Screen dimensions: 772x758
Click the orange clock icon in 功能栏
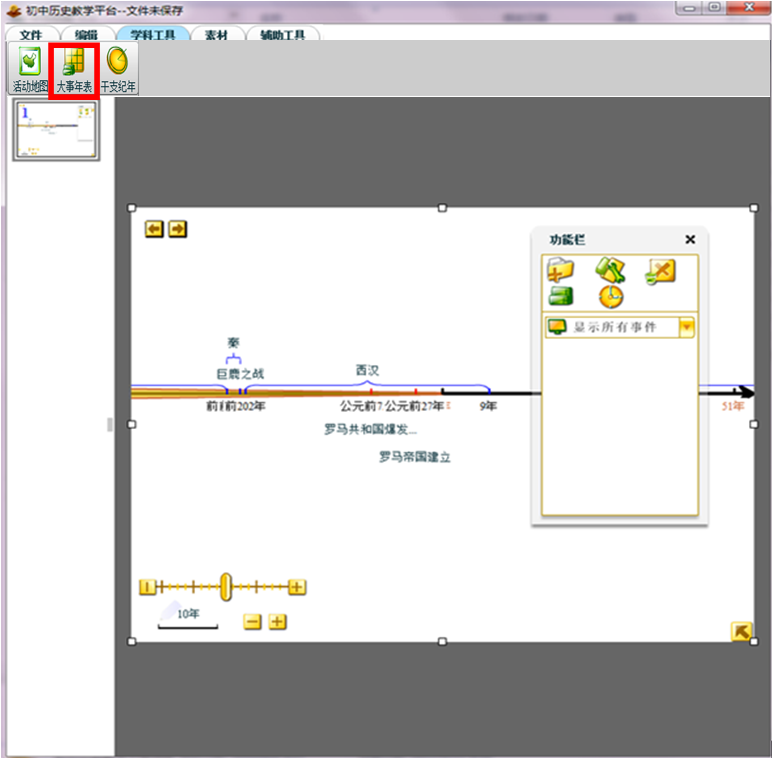pyautogui.click(x=610, y=296)
